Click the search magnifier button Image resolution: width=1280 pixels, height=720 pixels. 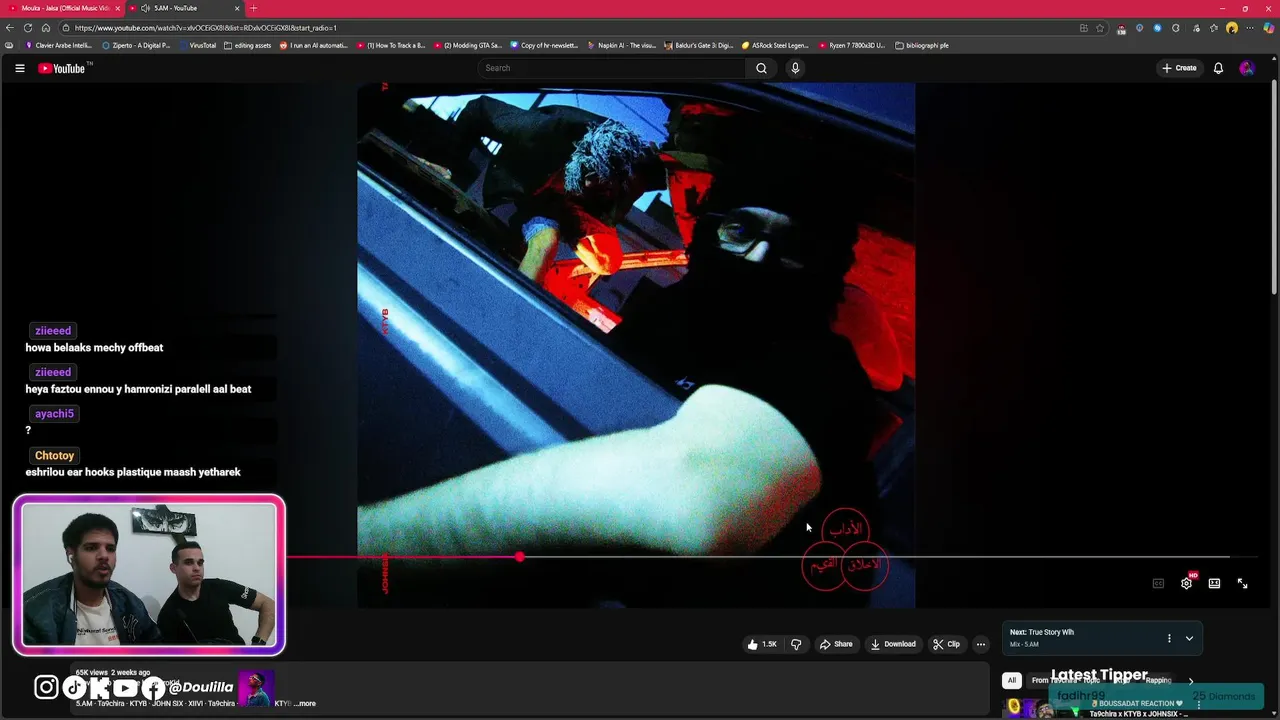[761, 68]
